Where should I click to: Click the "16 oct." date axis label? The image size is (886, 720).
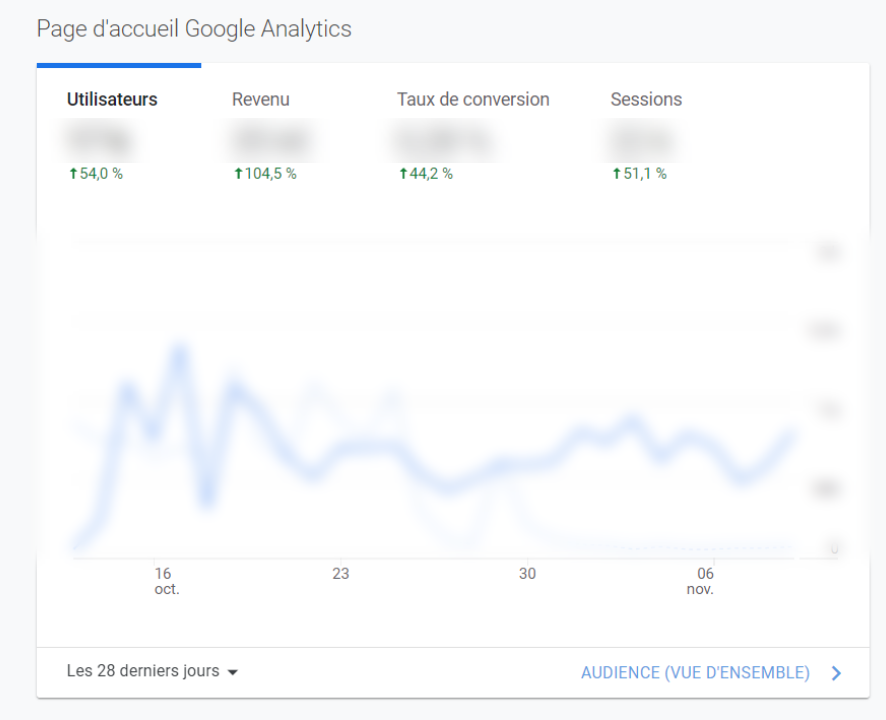[164, 581]
